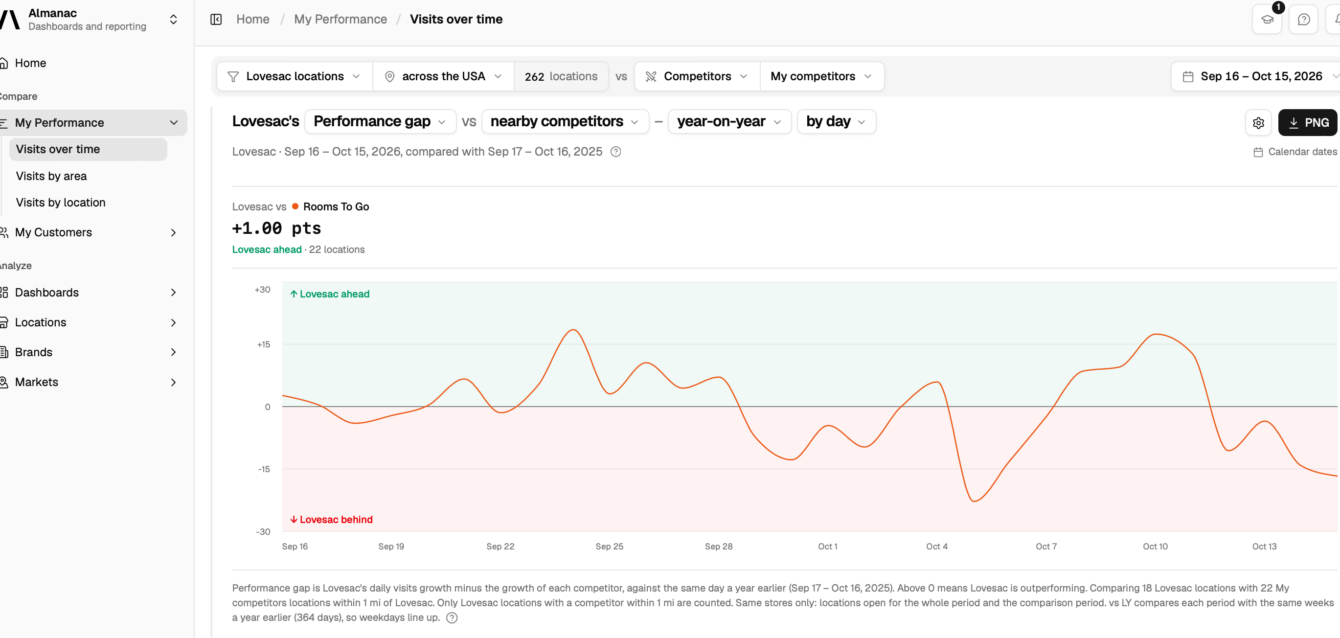Open the notifications bell icon
1340x638 pixels.
1334,19
